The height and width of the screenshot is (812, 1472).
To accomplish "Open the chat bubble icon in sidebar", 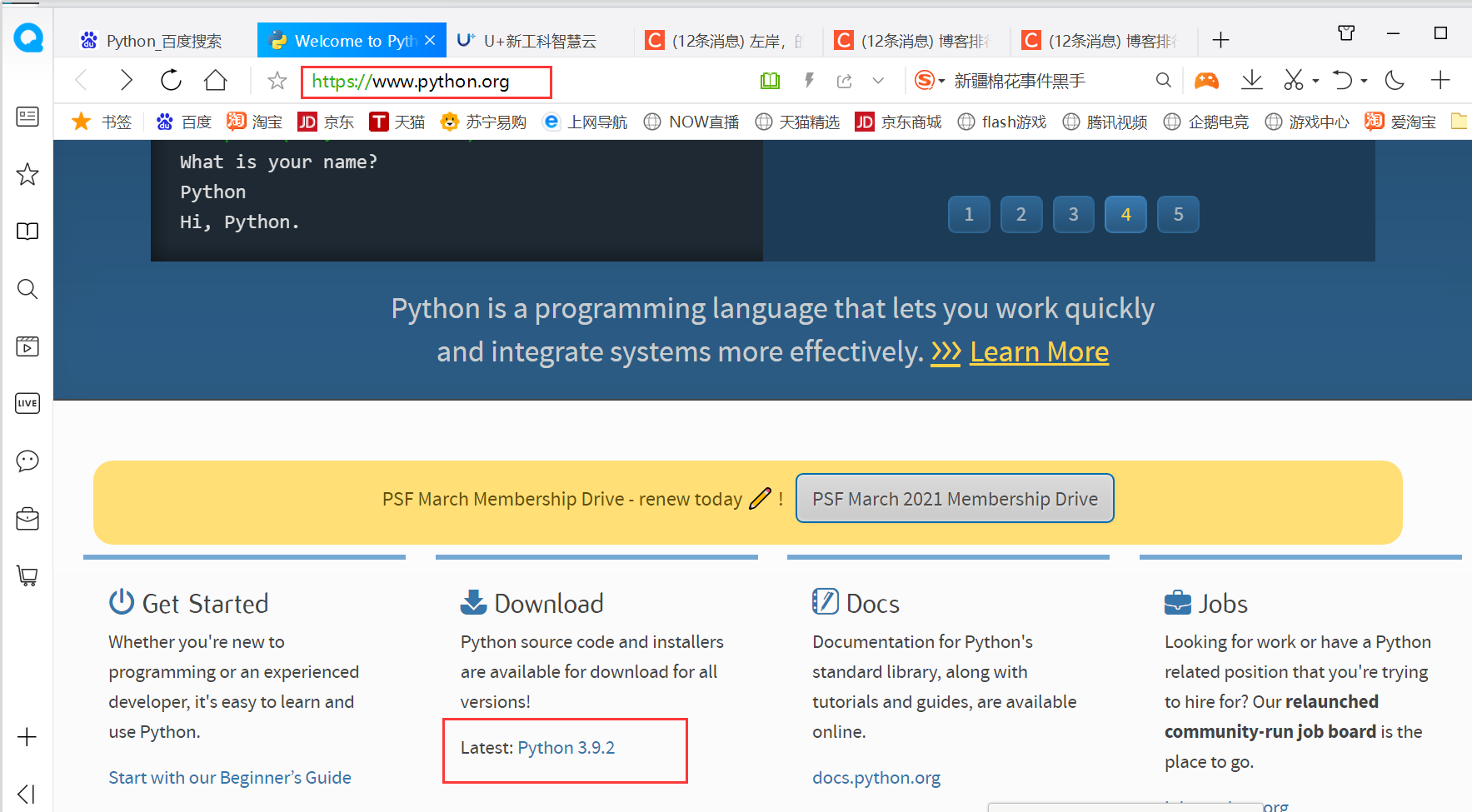I will 27,461.
